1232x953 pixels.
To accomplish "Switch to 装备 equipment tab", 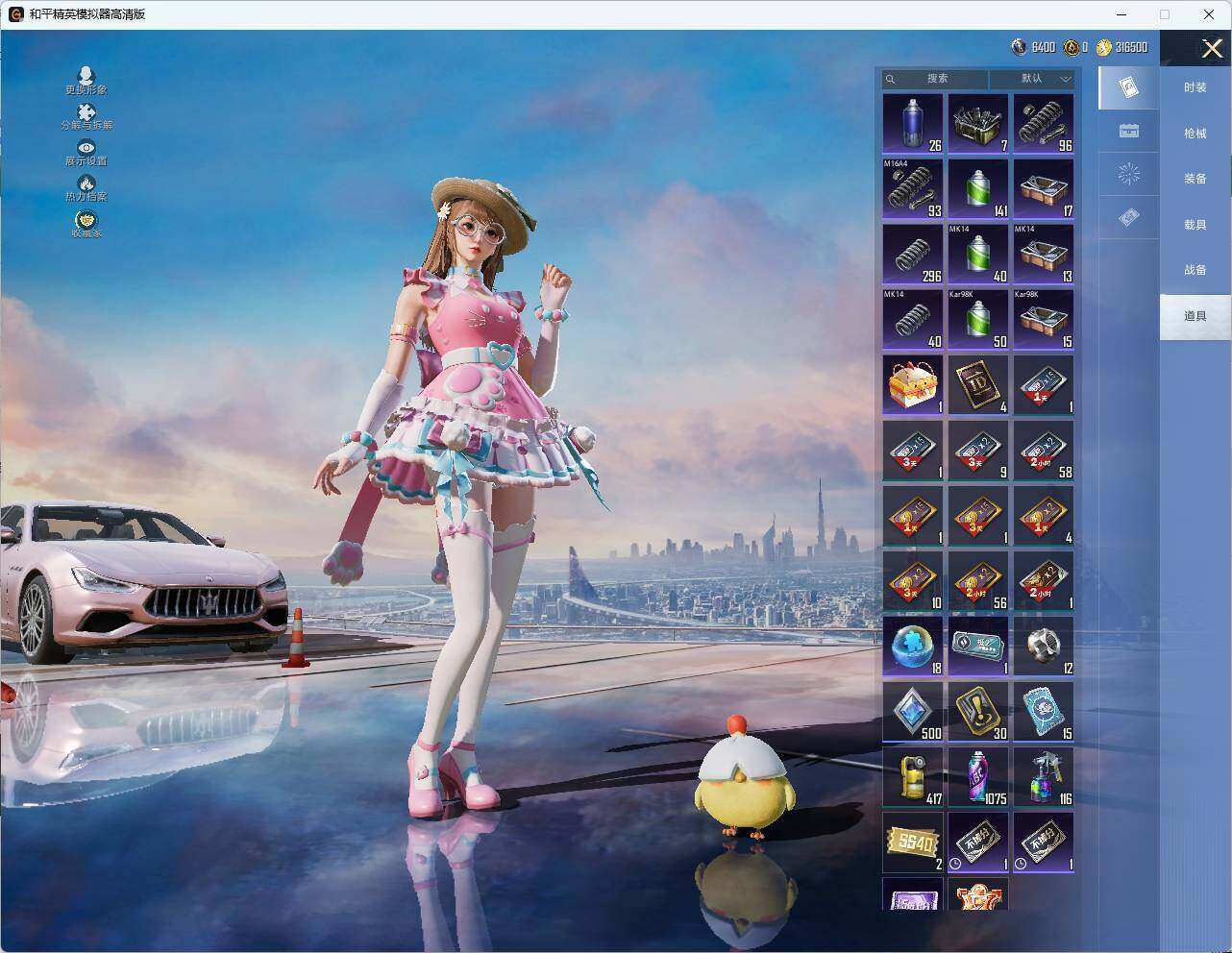I will (x=1195, y=179).
